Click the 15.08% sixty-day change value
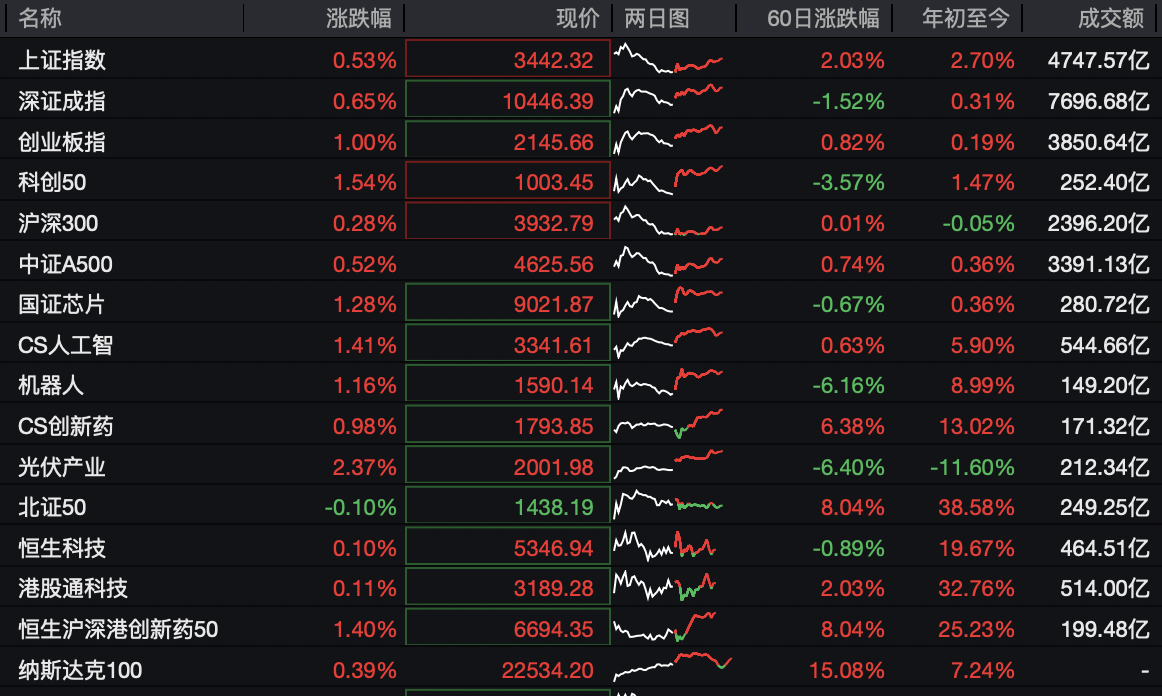Screen dimensions: 1162x696 click(x=846, y=671)
